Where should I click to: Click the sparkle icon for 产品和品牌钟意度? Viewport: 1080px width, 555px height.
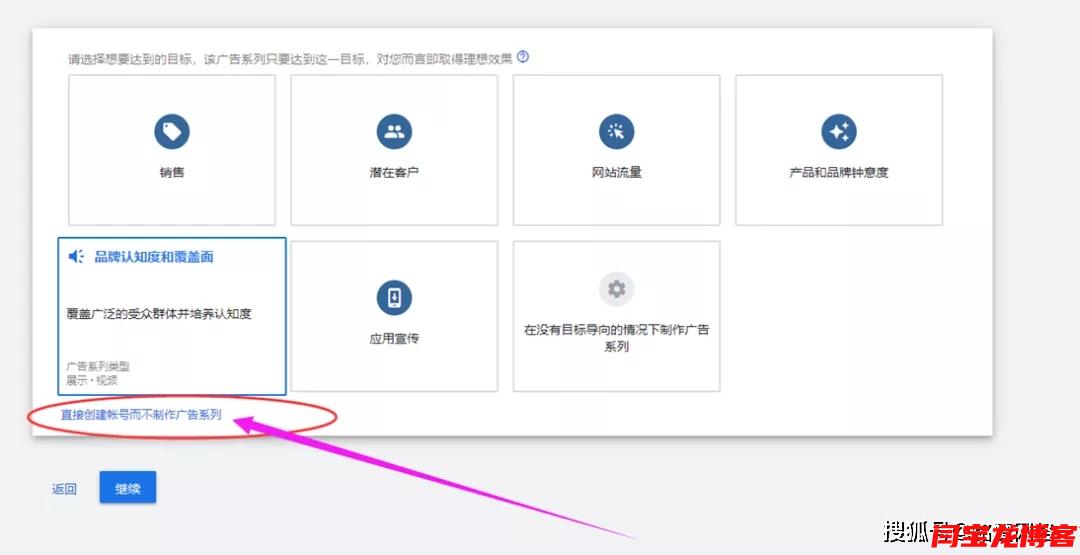point(838,131)
